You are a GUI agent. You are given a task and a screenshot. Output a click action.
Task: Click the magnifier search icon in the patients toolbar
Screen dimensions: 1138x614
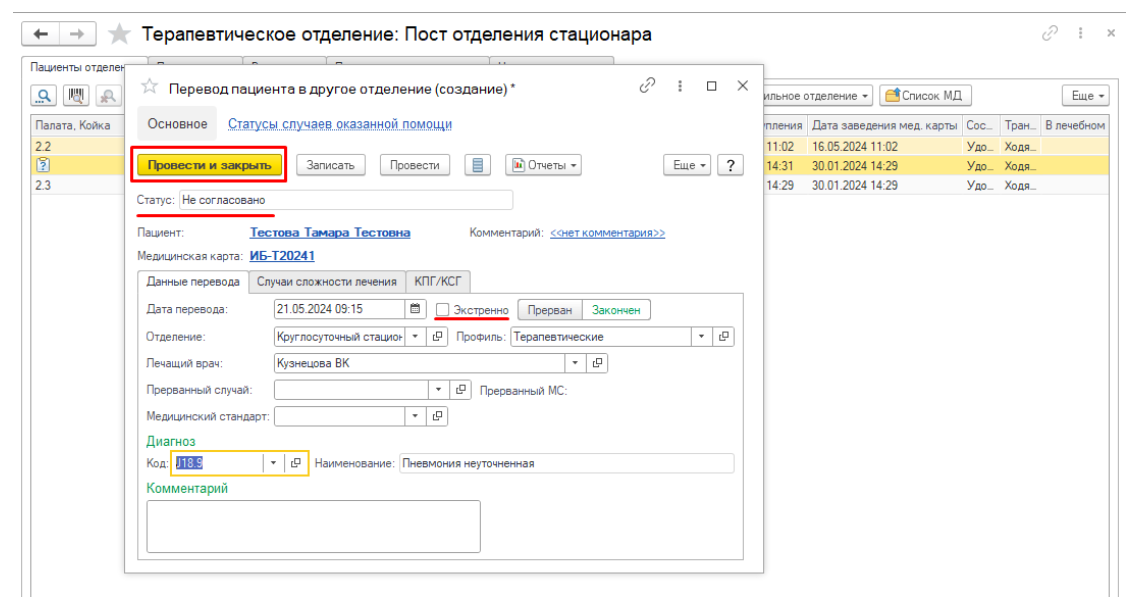[46, 96]
